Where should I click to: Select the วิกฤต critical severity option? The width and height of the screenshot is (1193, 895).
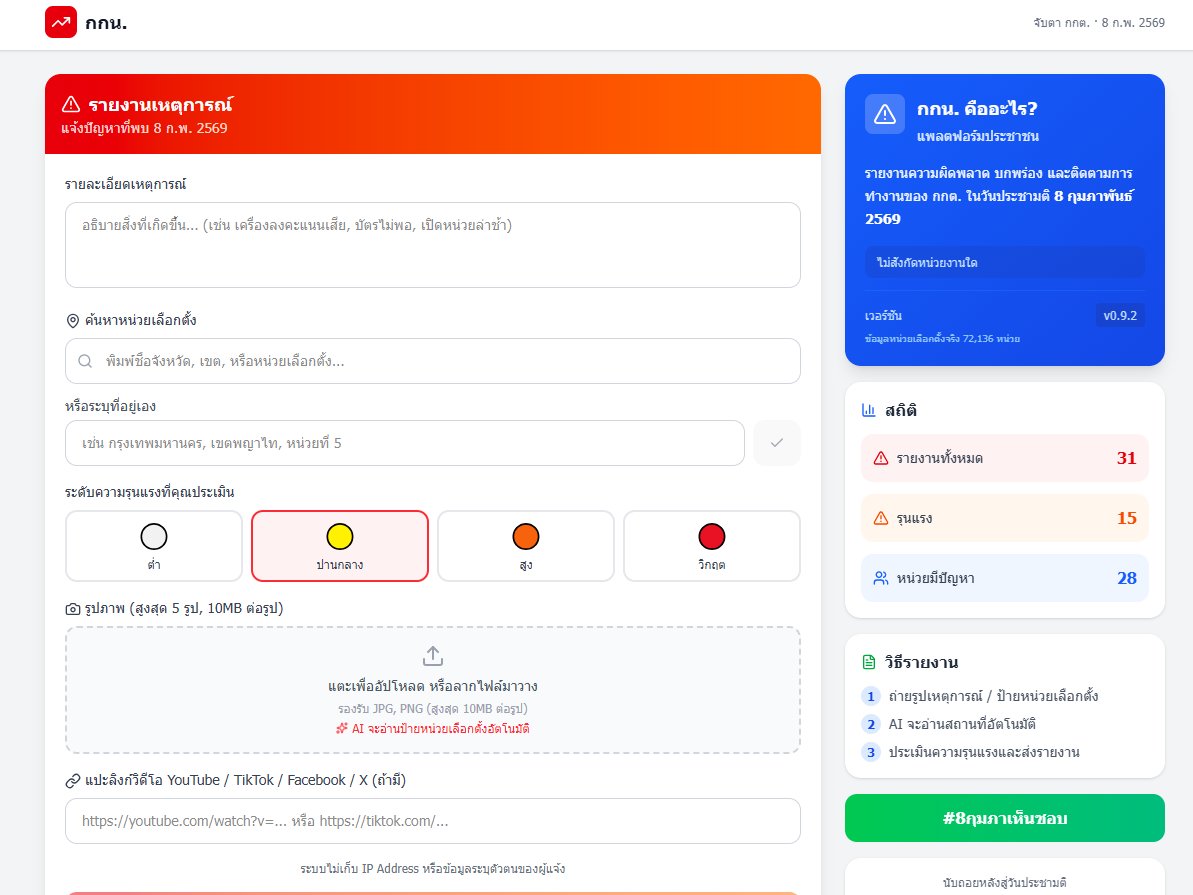712,546
